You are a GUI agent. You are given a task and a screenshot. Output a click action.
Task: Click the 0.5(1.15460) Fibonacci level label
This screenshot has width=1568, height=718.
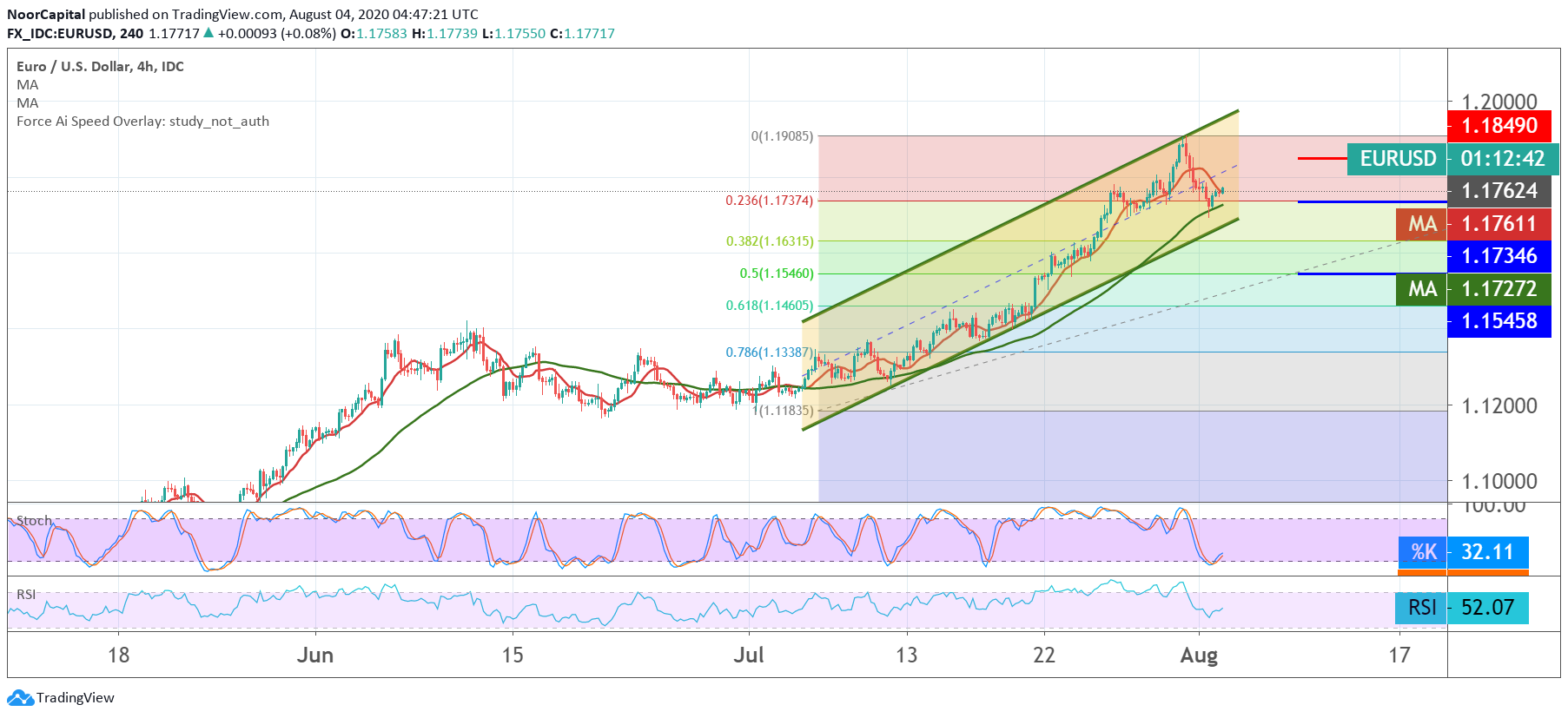tap(777, 273)
